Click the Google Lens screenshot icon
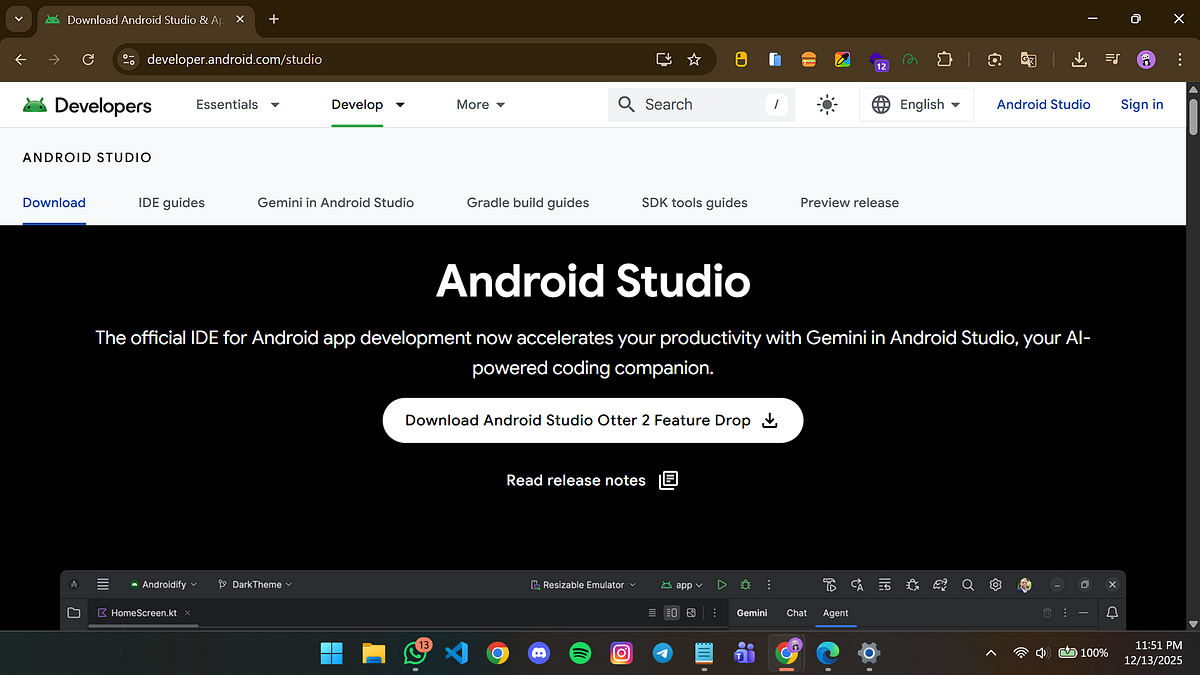Viewport: 1200px width, 675px height. click(x=994, y=59)
